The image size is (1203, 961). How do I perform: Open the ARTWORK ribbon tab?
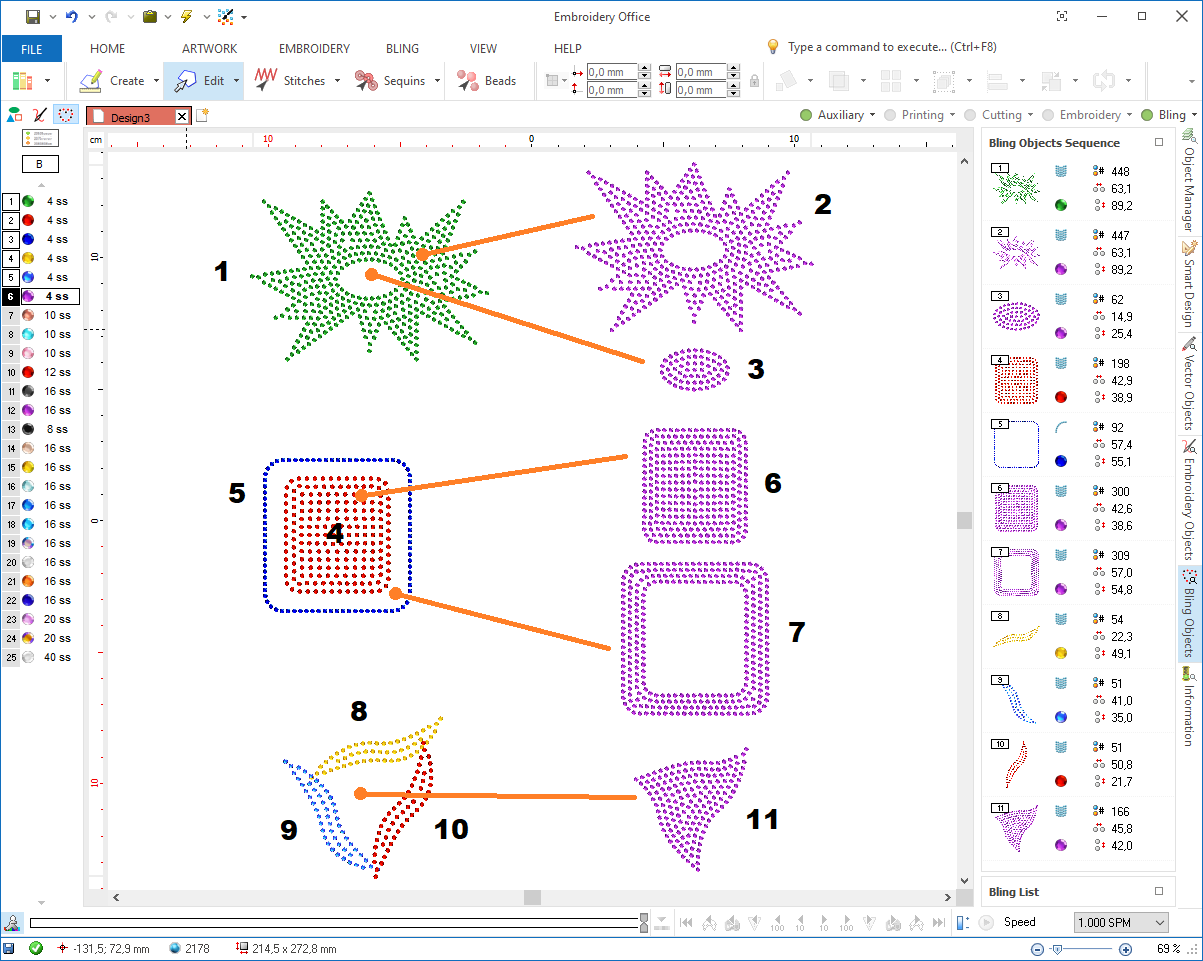coord(209,48)
